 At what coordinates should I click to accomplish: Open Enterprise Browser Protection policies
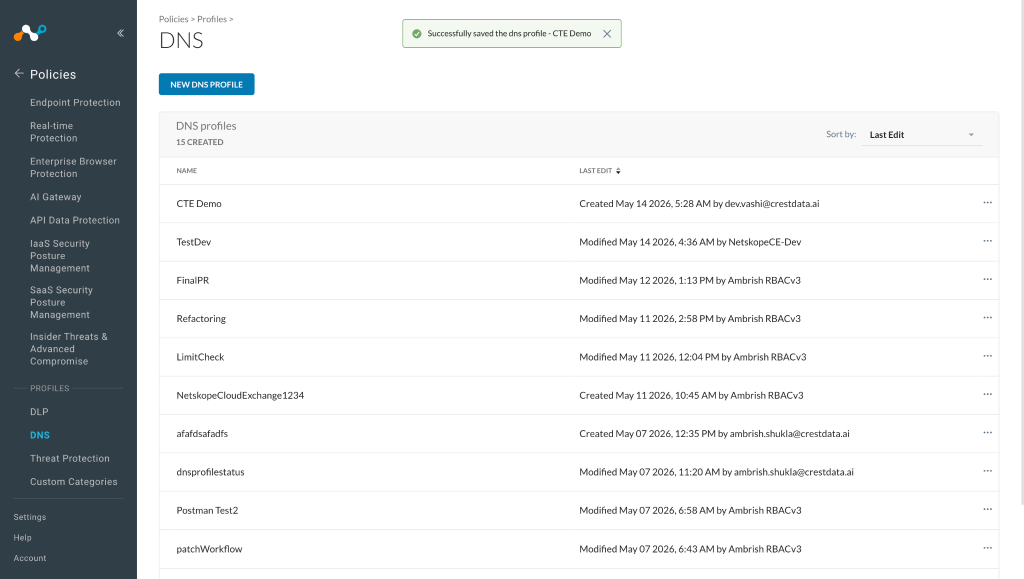pyautogui.click(x=73, y=168)
